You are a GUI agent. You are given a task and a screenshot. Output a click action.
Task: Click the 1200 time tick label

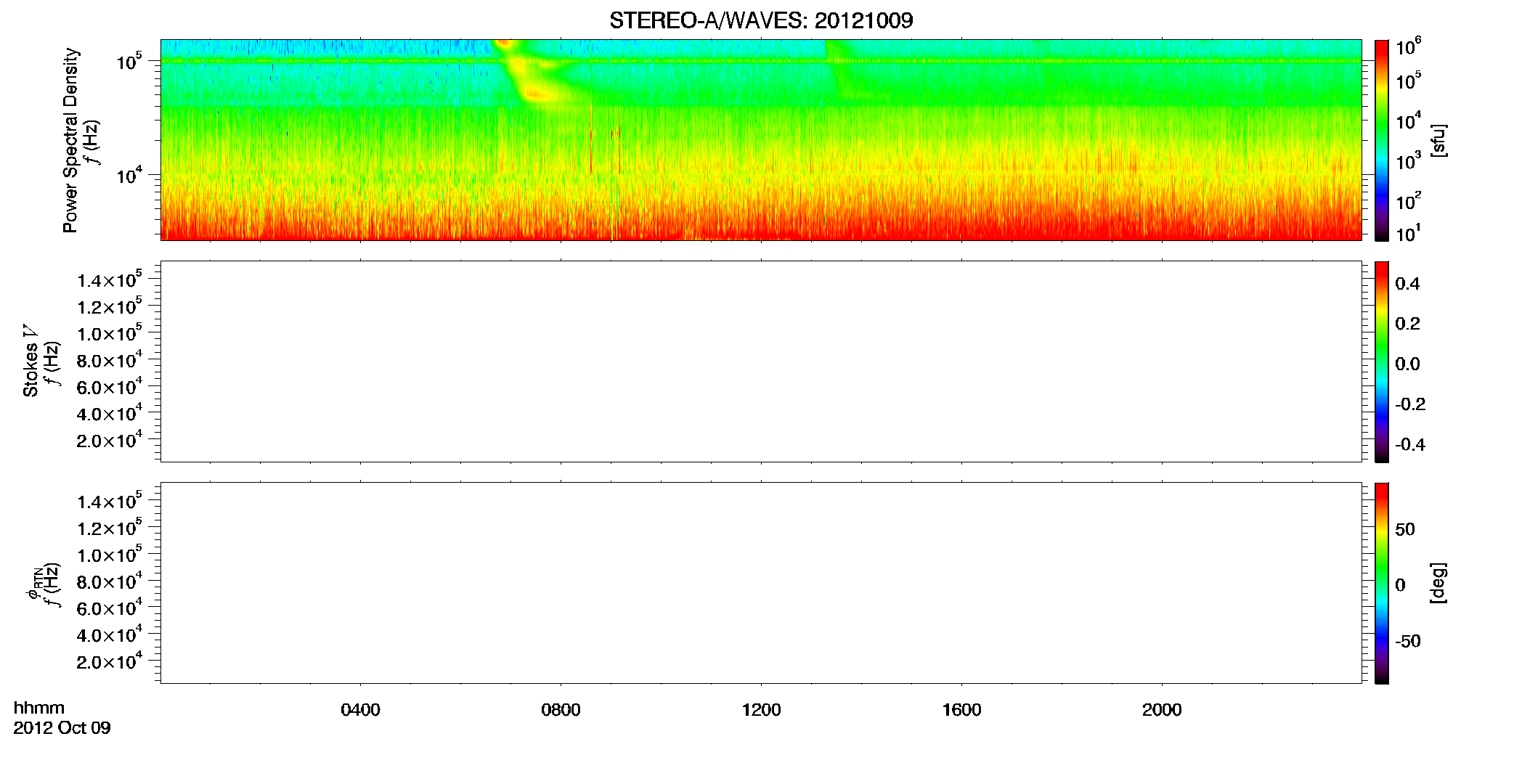point(761,710)
